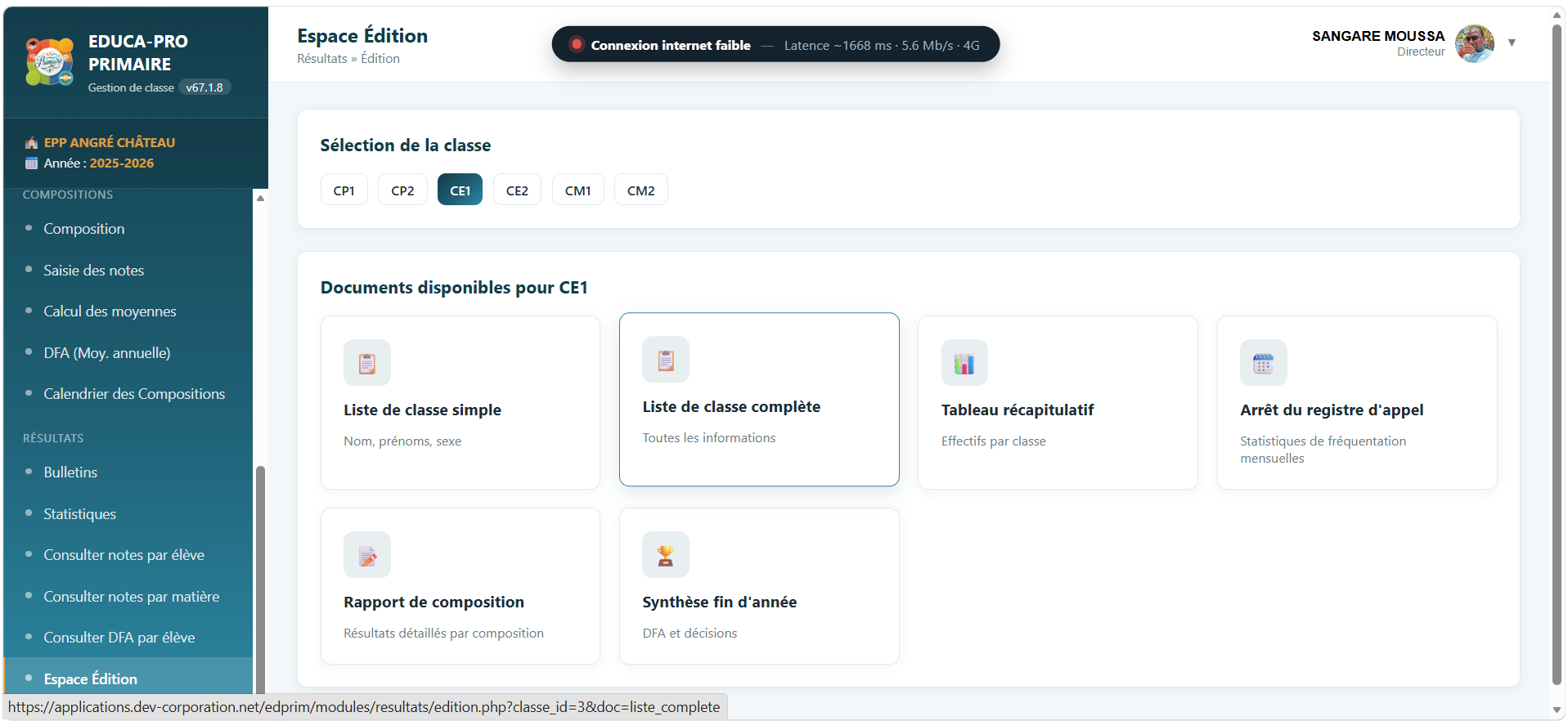Open the Tableau récapitulatif document
1568x721 pixels.
coord(1058,403)
